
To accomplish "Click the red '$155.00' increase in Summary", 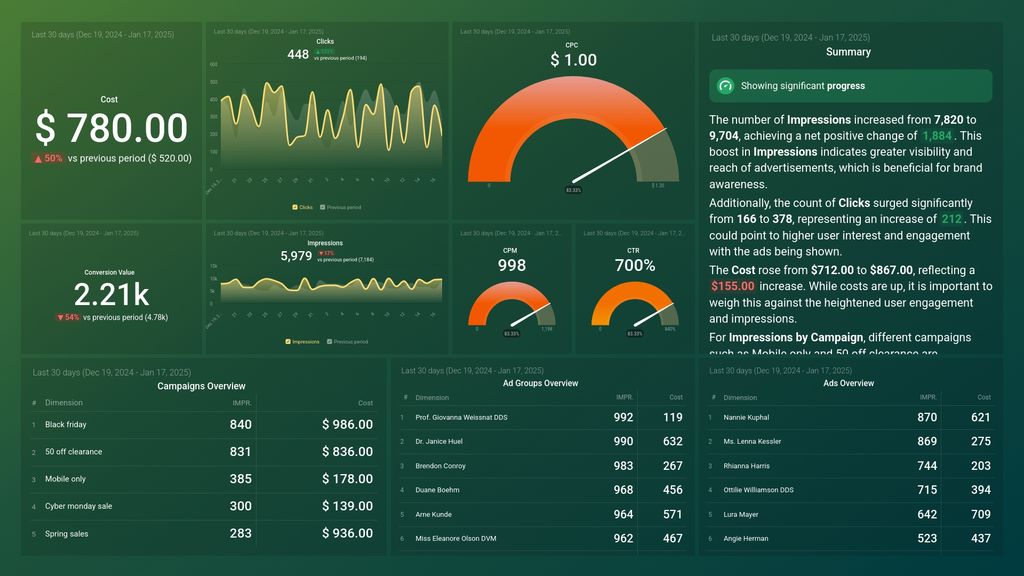I will [x=733, y=286].
